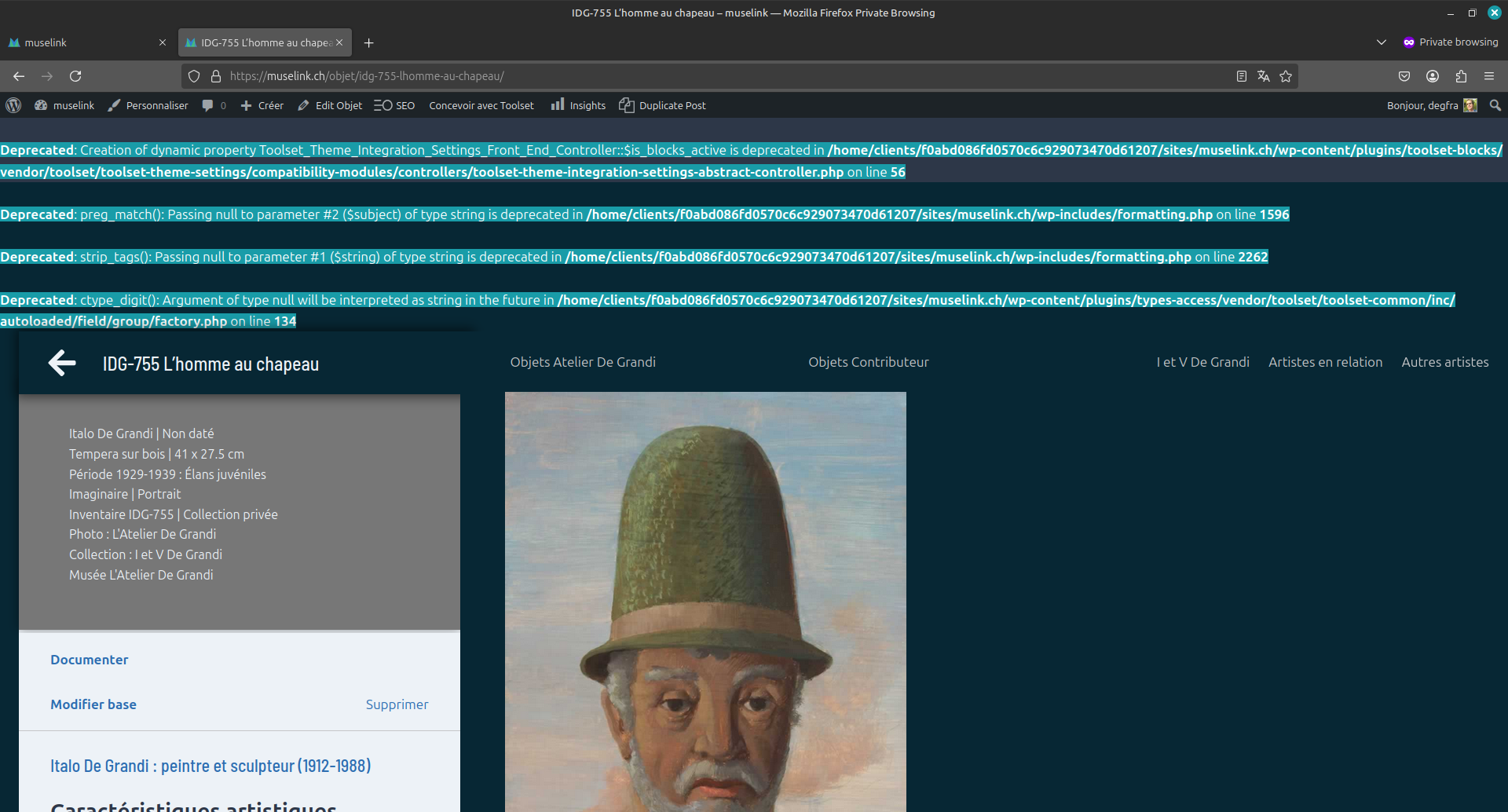
Task: Toggle Firefox reader view icon
Action: [x=1242, y=76]
